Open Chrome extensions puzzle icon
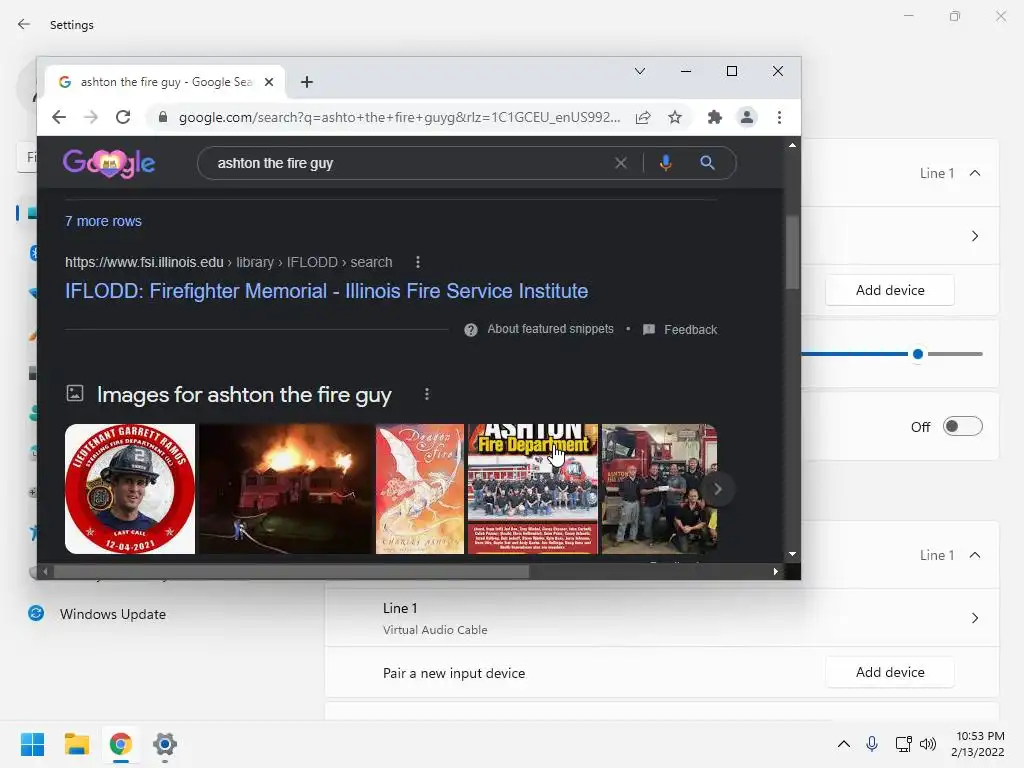This screenshot has width=1024, height=768. click(714, 118)
